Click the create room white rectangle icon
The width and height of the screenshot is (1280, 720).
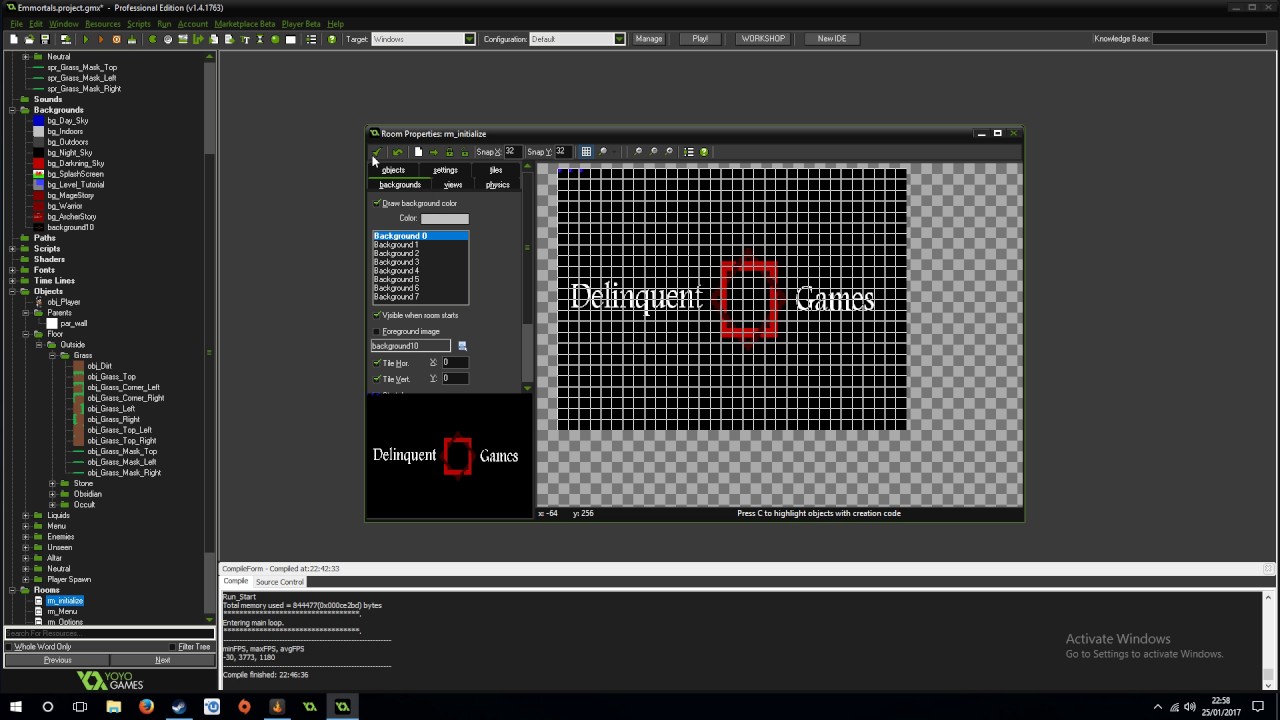pyautogui.click(x=291, y=39)
